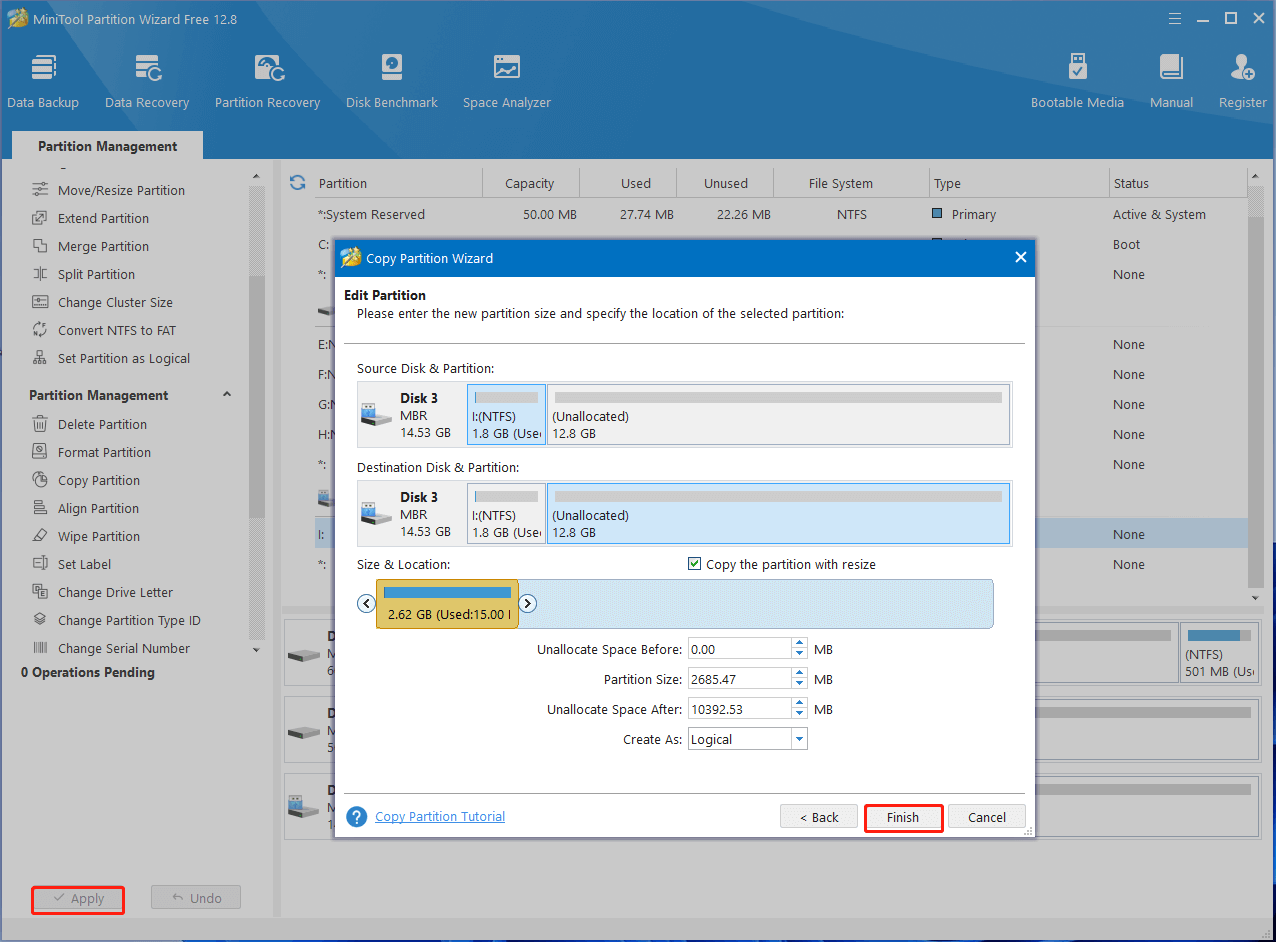Image resolution: width=1276 pixels, height=942 pixels.
Task: Select the source I:(NTFS) partition block
Action: (506, 415)
